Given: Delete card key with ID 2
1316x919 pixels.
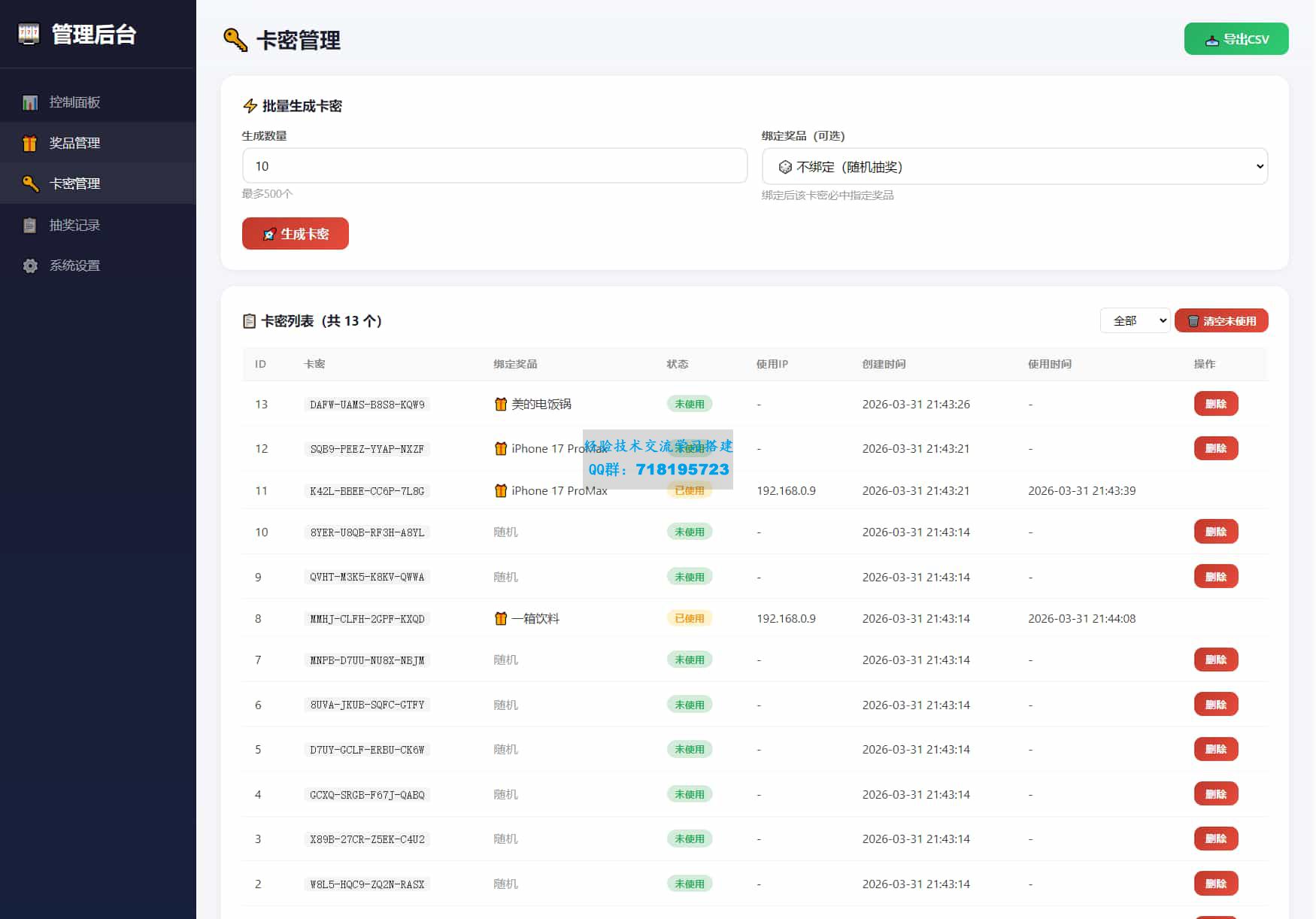Looking at the screenshot, I should (x=1216, y=884).
